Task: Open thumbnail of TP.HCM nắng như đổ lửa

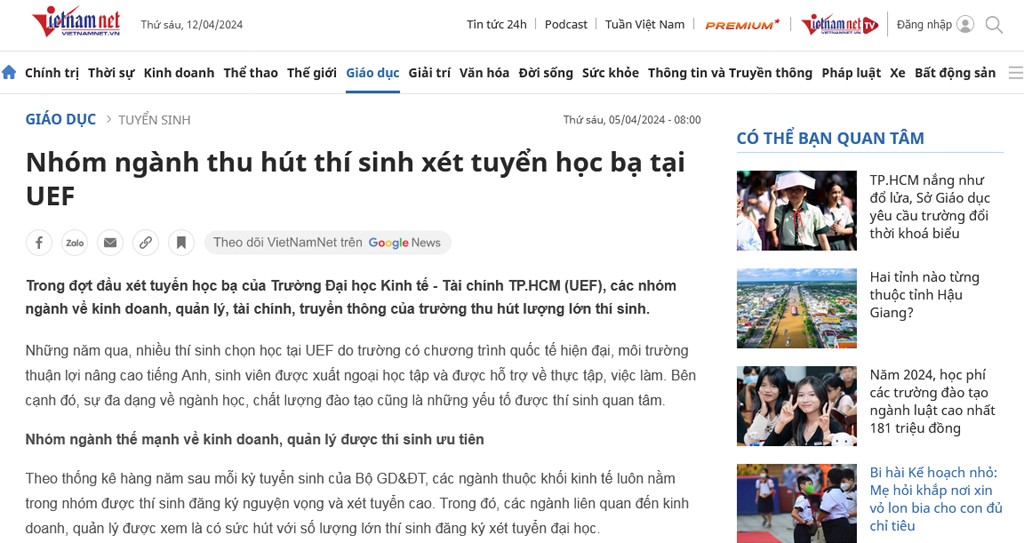Action: tap(796, 210)
